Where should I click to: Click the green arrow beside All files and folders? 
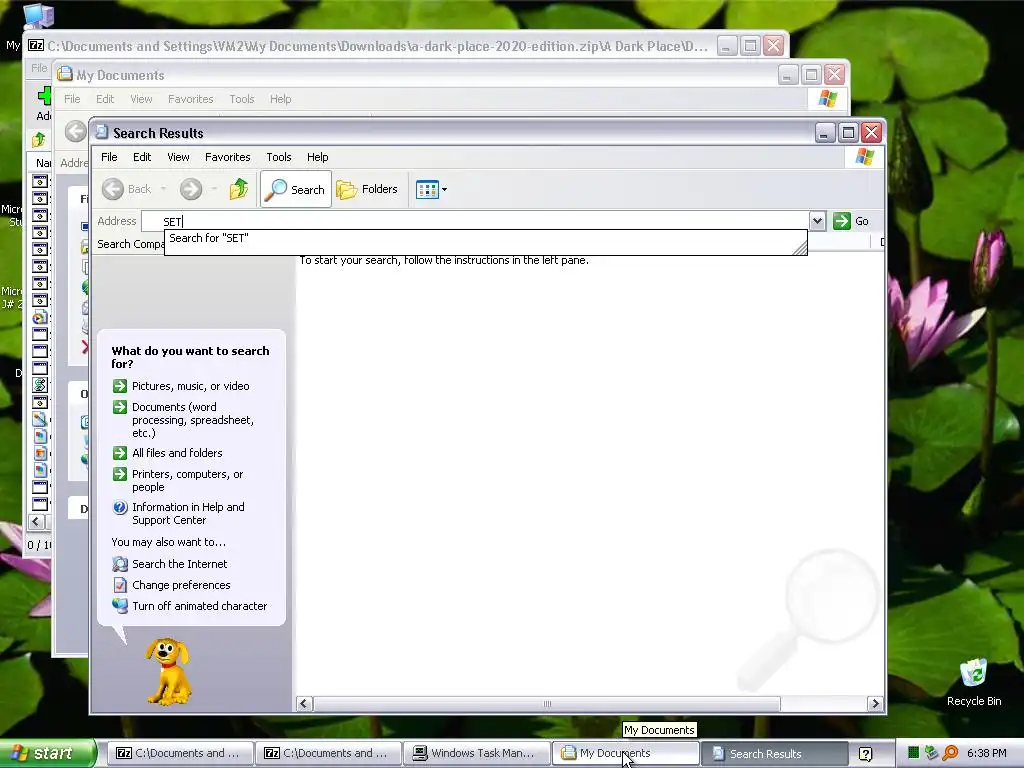pos(120,453)
